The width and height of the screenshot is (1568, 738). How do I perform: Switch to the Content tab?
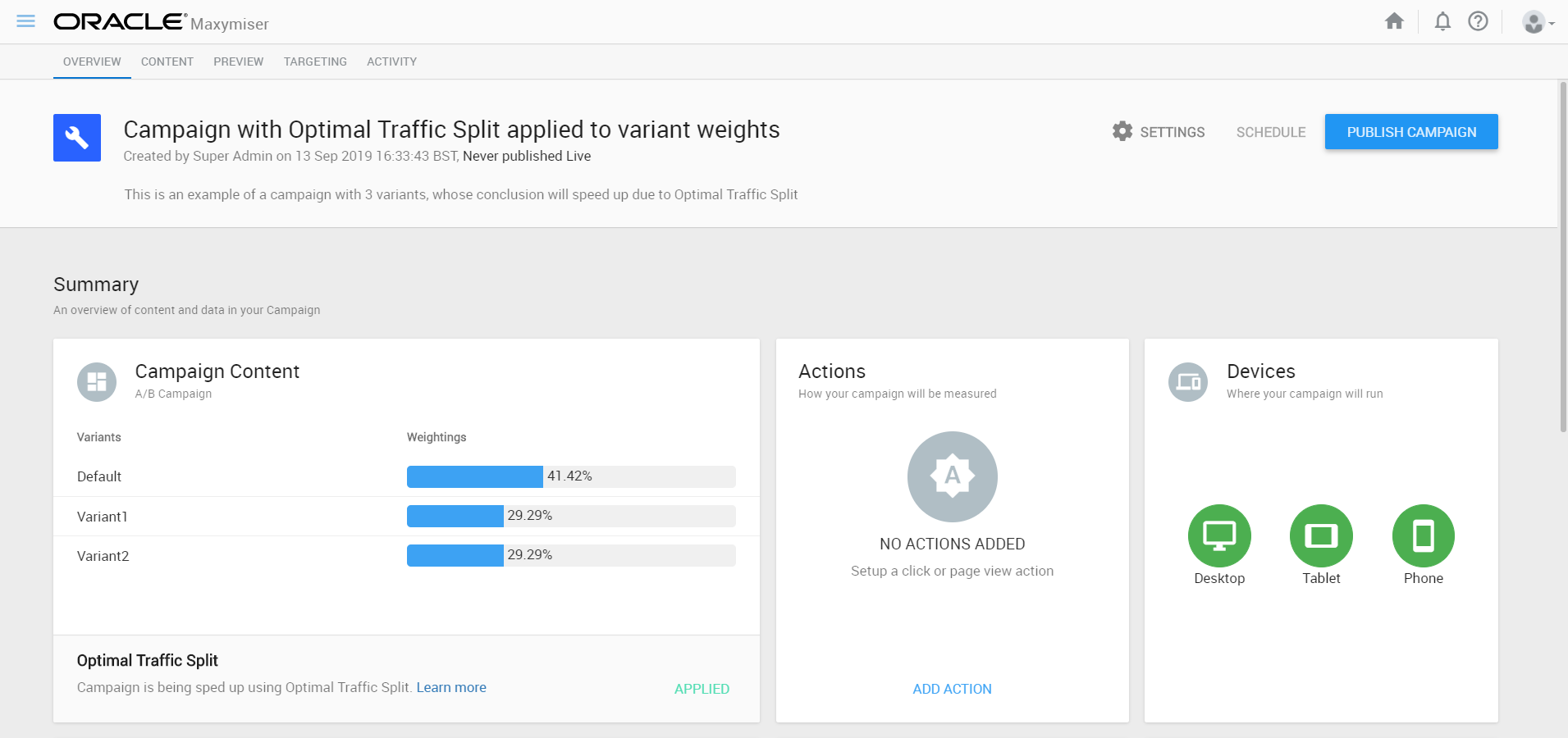tap(167, 61)
